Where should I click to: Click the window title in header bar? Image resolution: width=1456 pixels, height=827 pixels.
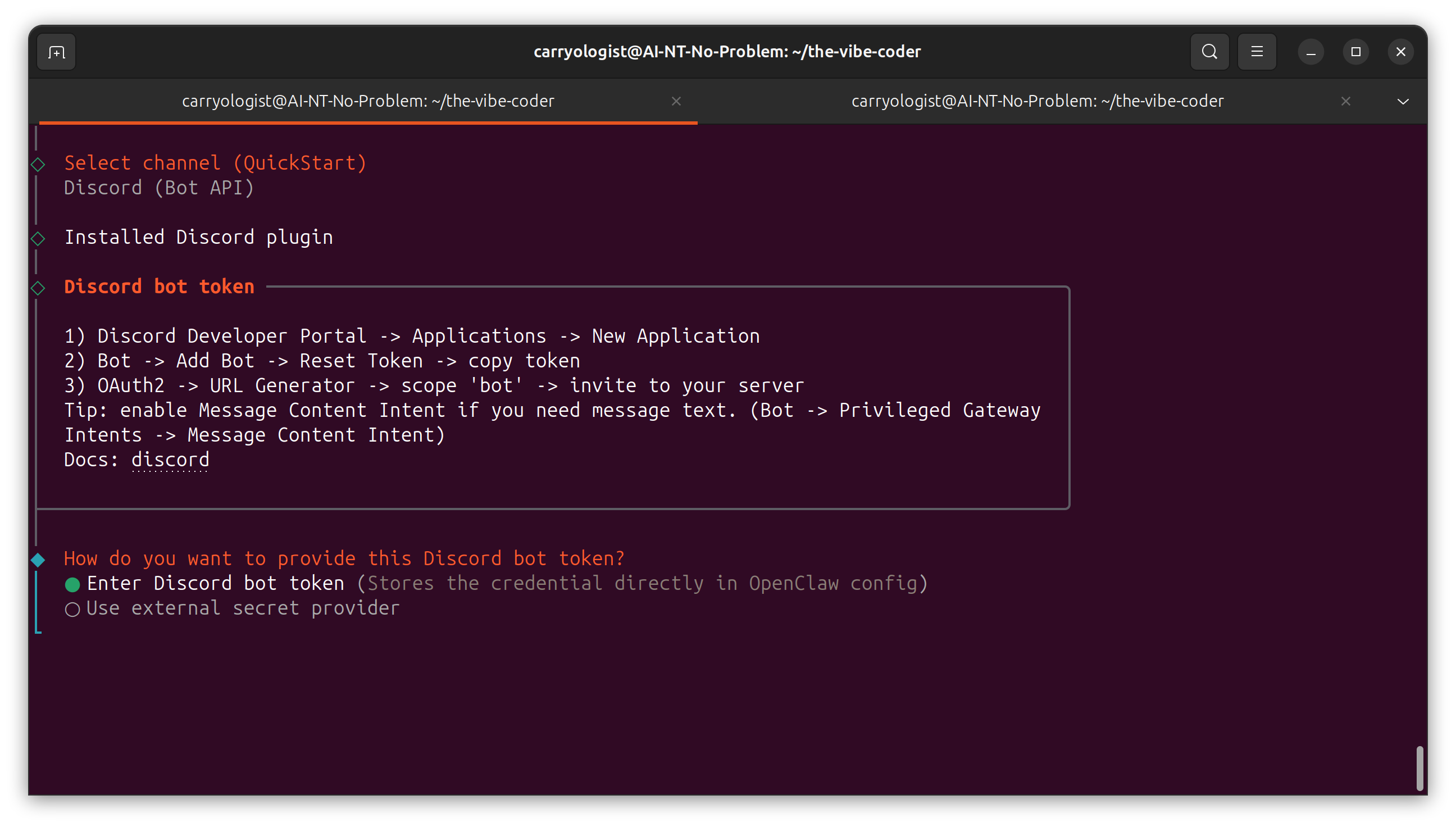[x=727, y=52]
